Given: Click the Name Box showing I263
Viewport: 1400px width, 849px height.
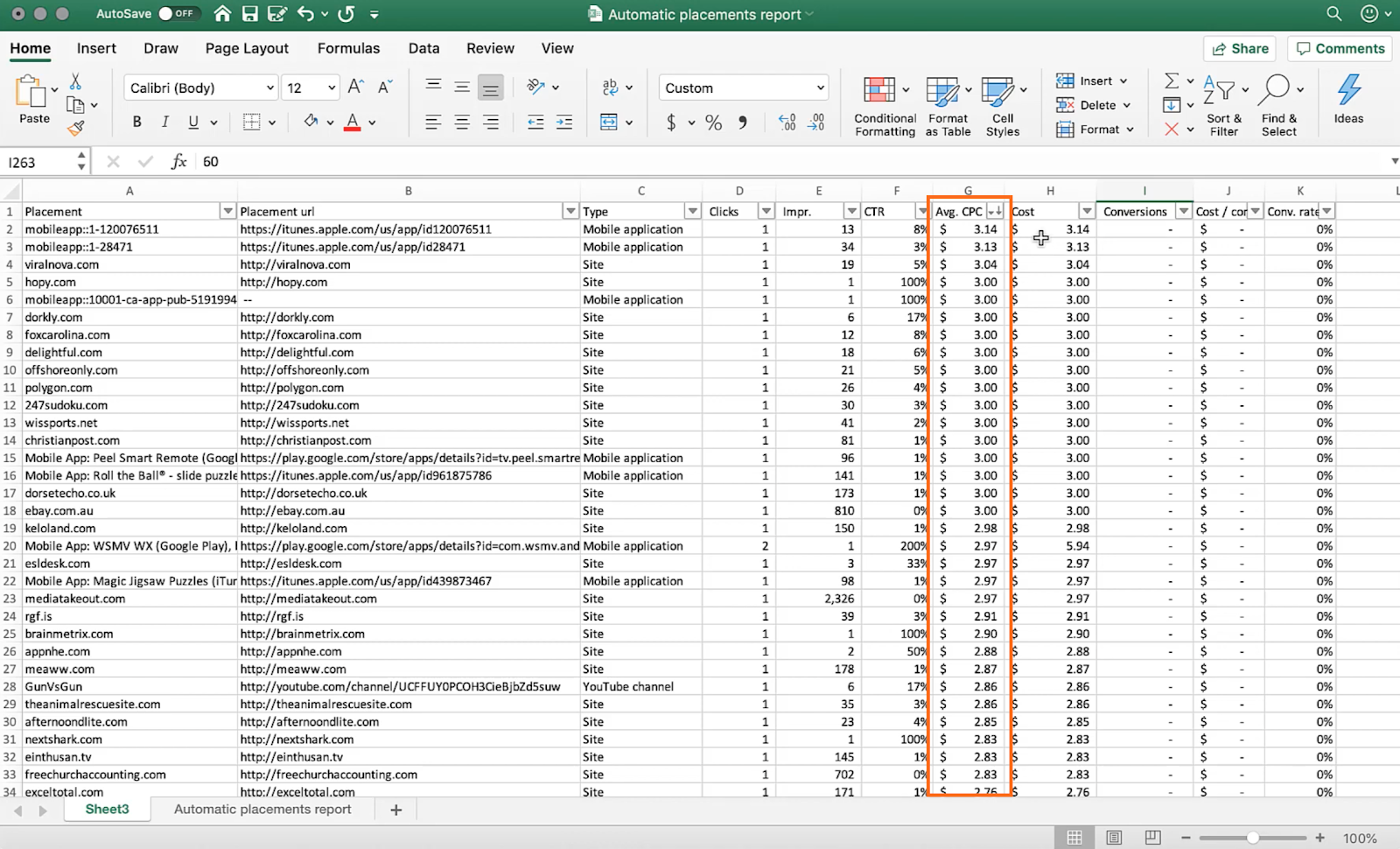Looking at the screenshot, I should point(39,162).
